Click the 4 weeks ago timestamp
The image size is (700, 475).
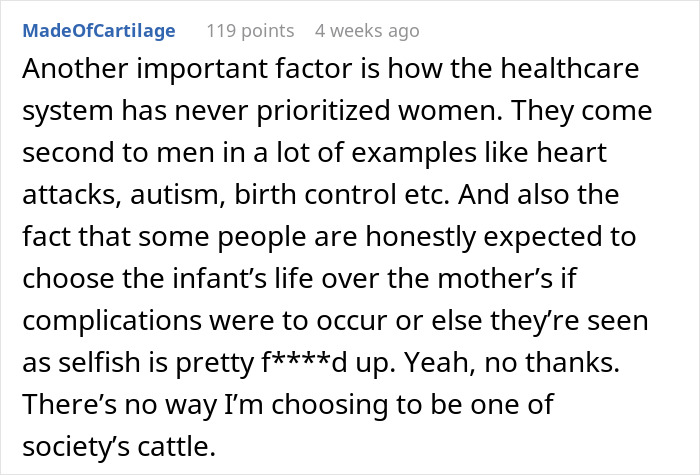(367, 31)
